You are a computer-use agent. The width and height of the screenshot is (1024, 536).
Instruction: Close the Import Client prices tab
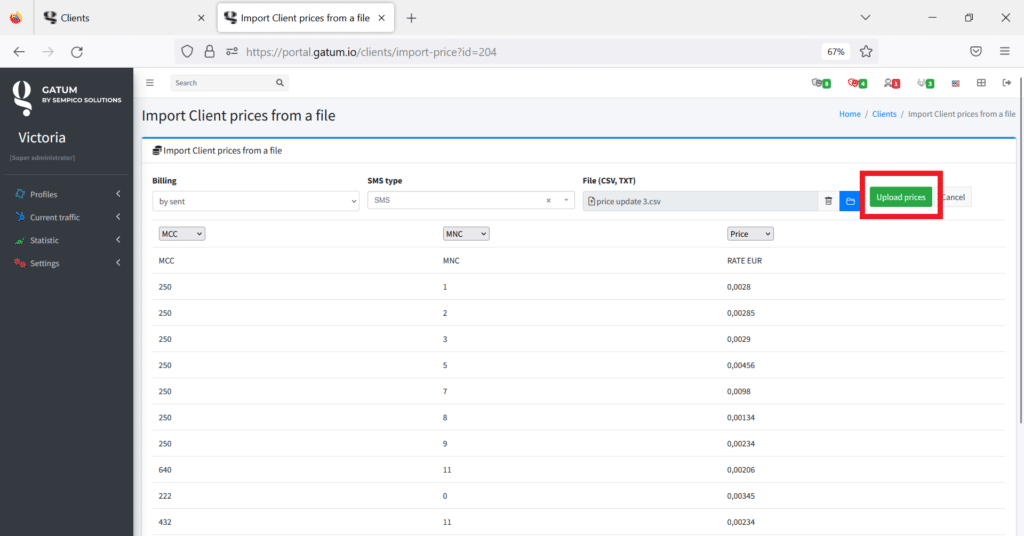pyautogui.click(x=381, y=18)
